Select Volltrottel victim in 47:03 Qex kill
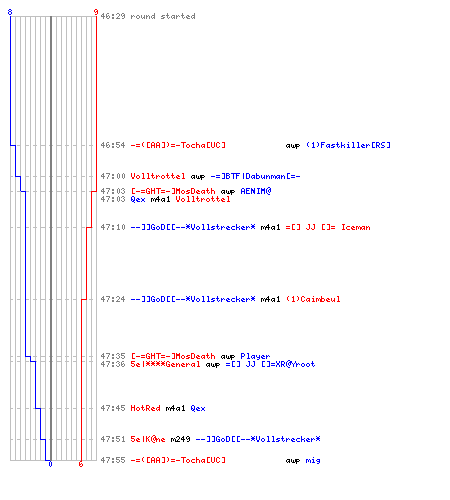This screenshot has height=500, width=450. pos(203,199)
